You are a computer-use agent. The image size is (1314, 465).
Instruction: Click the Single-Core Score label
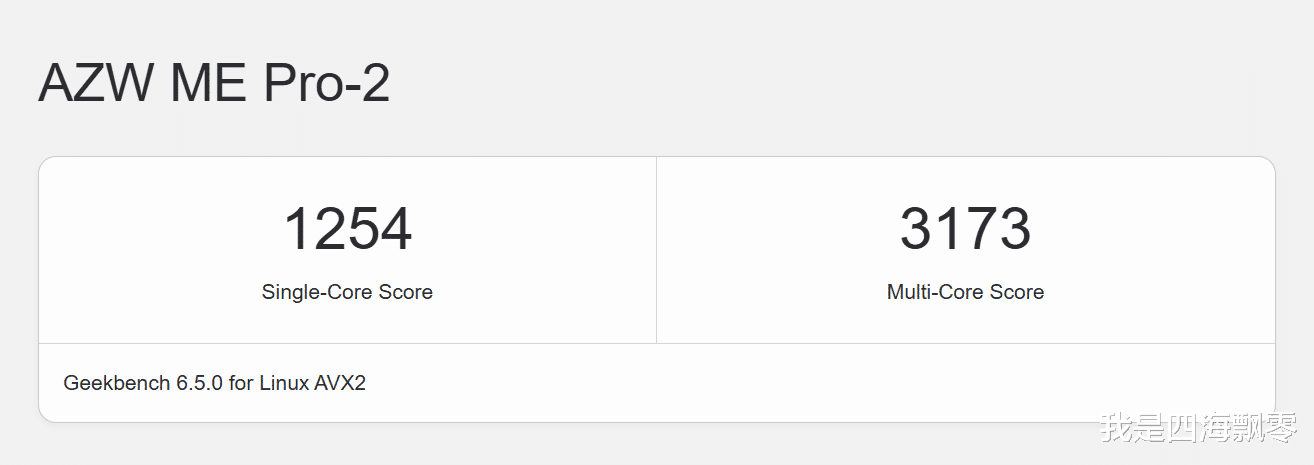(x=347, y=292)
